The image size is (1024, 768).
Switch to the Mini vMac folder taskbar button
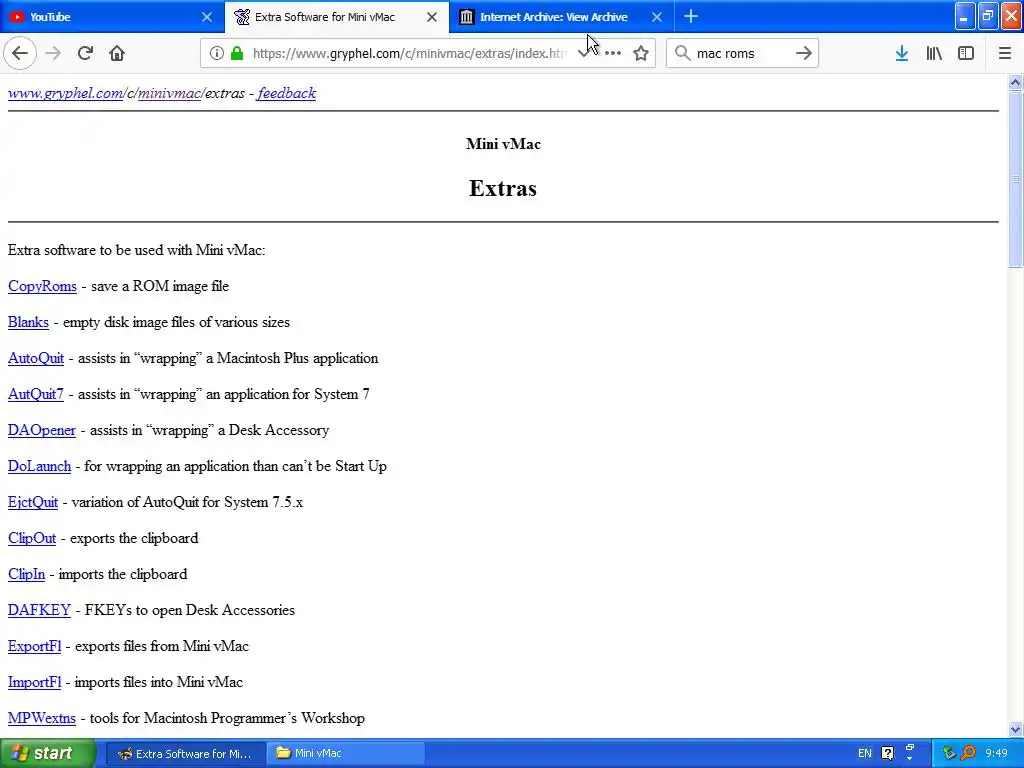tap(346, 753)
